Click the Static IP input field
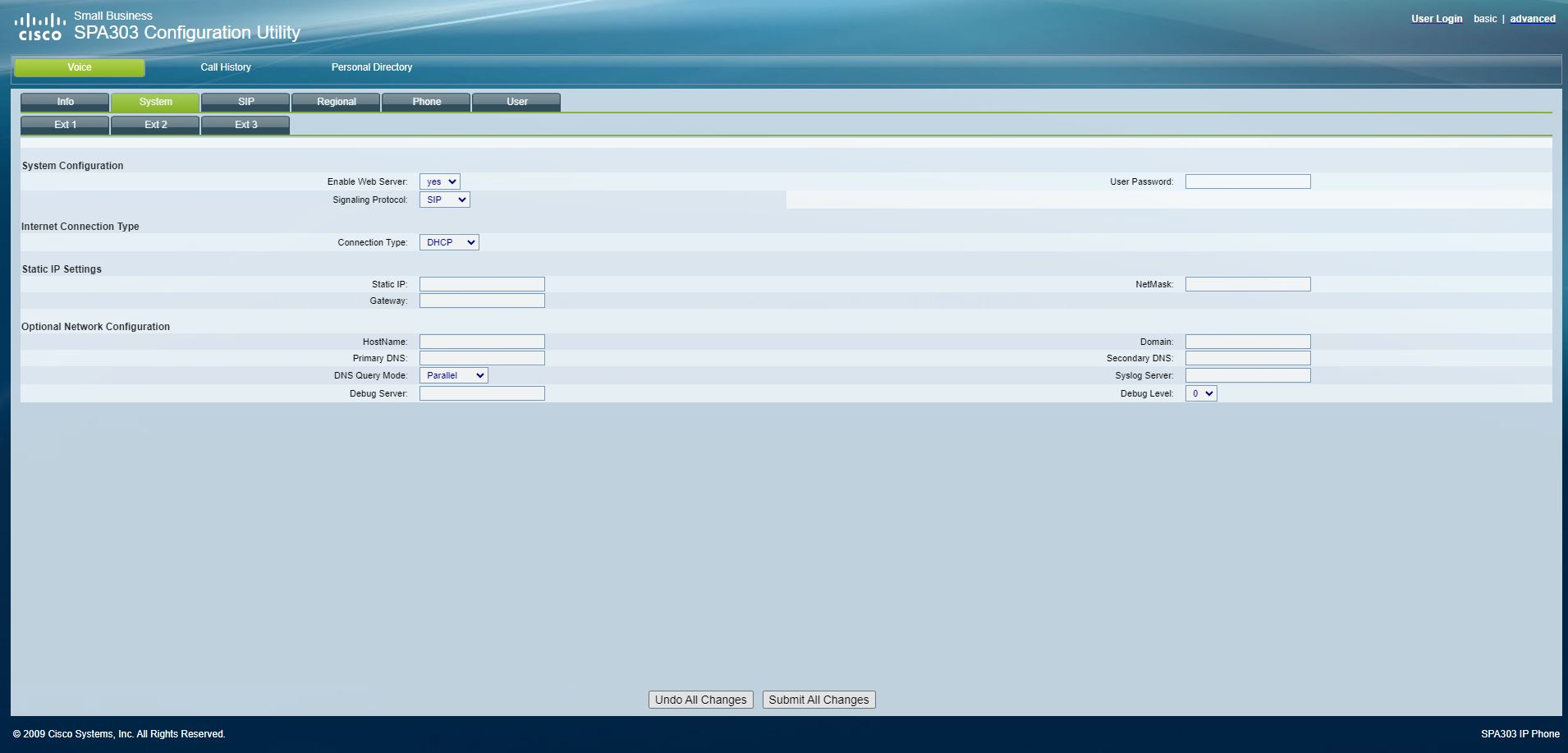Screen dimensions: 1568x753 pos(482,284)
